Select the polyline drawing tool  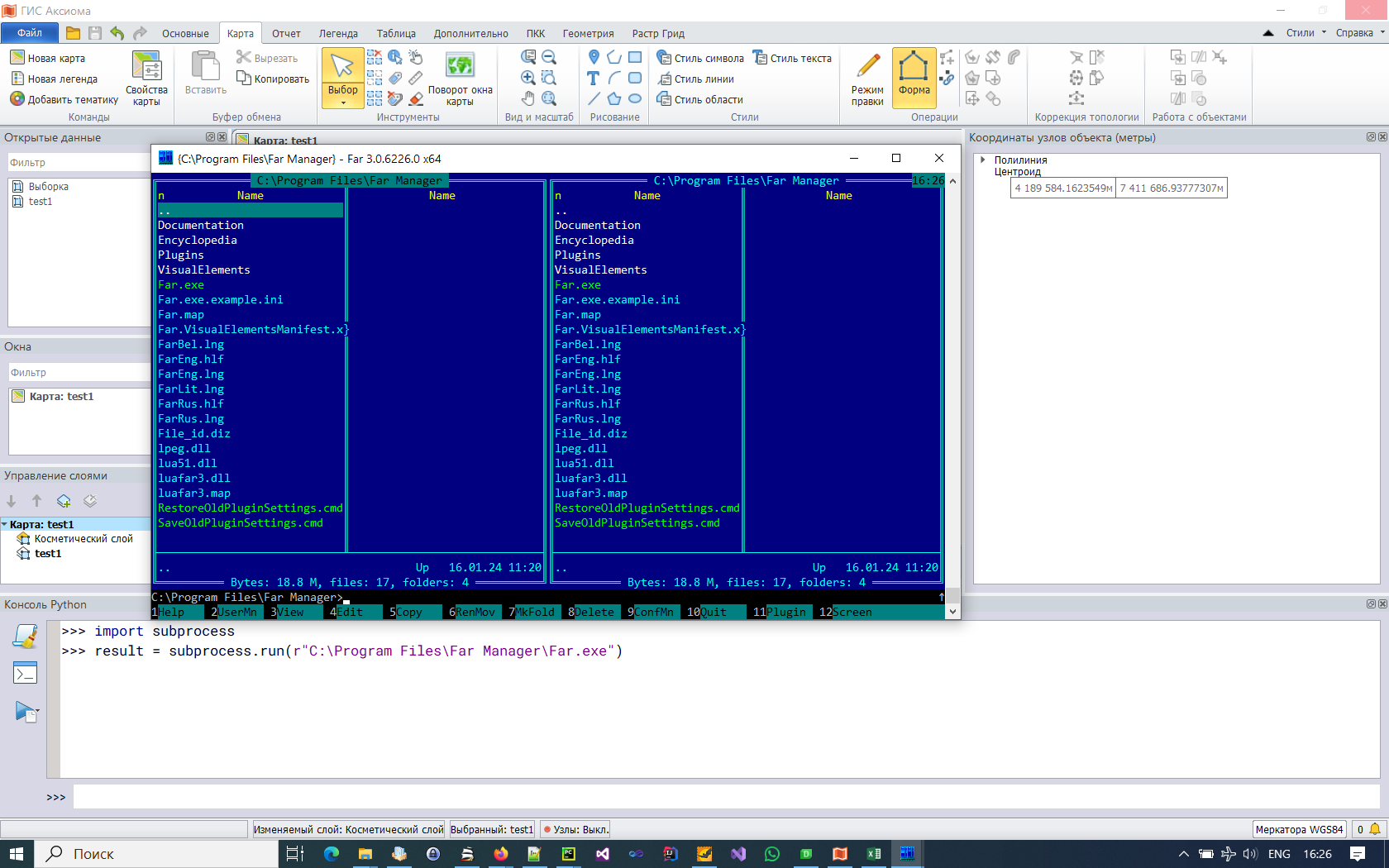click(x=614, y=57)
